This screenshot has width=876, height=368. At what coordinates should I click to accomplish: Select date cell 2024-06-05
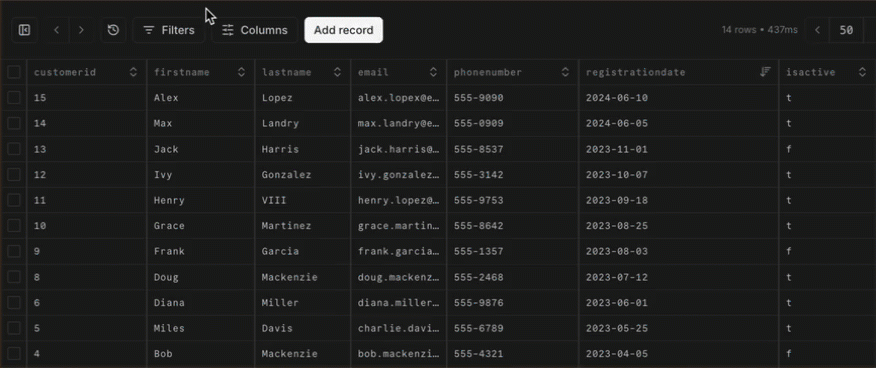point(679,123)
